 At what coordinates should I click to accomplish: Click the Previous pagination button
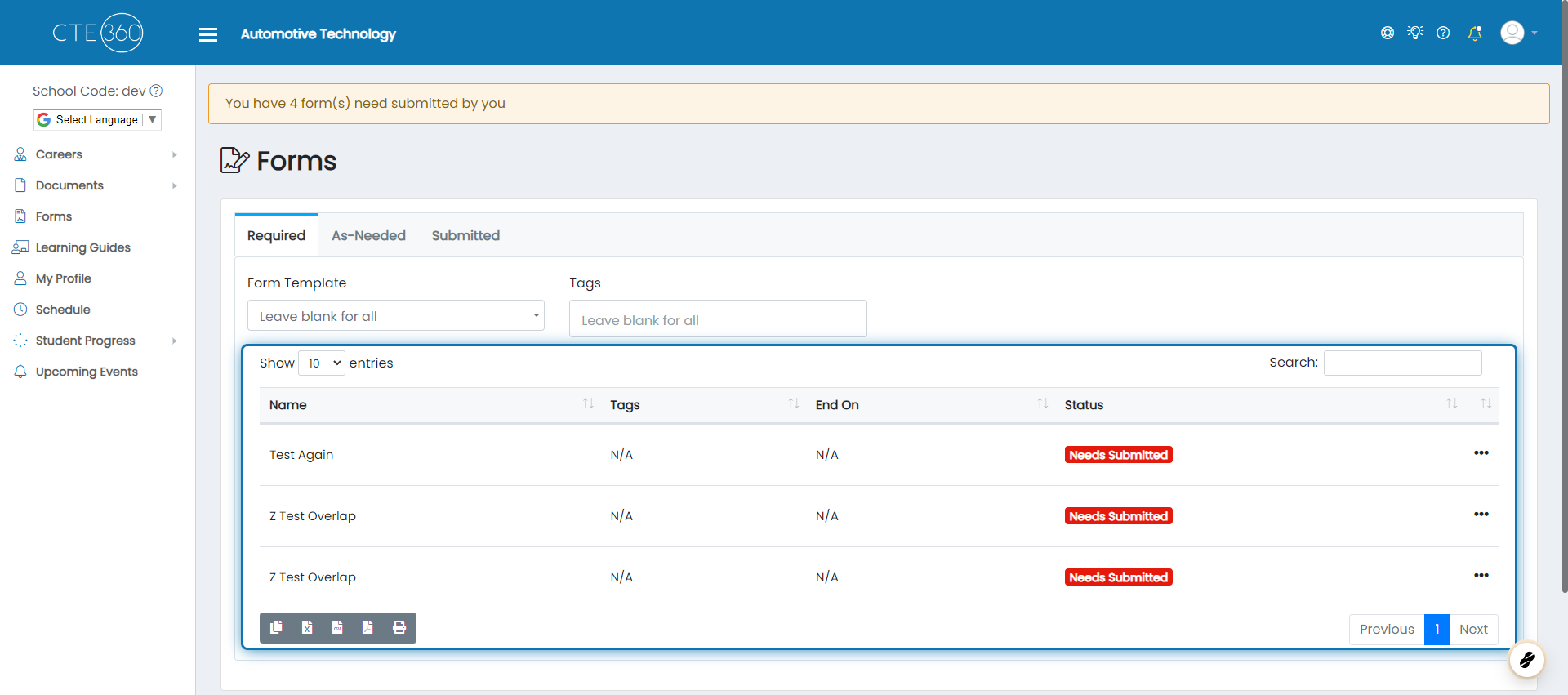tap(1387, 629)
